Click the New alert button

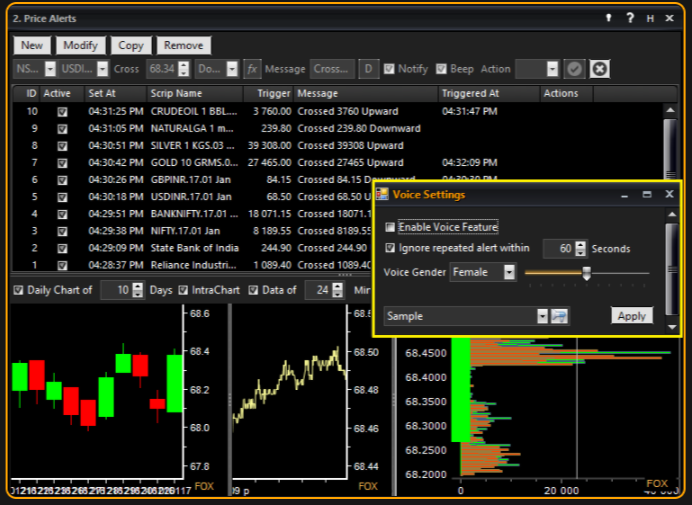tap(32, 45)
